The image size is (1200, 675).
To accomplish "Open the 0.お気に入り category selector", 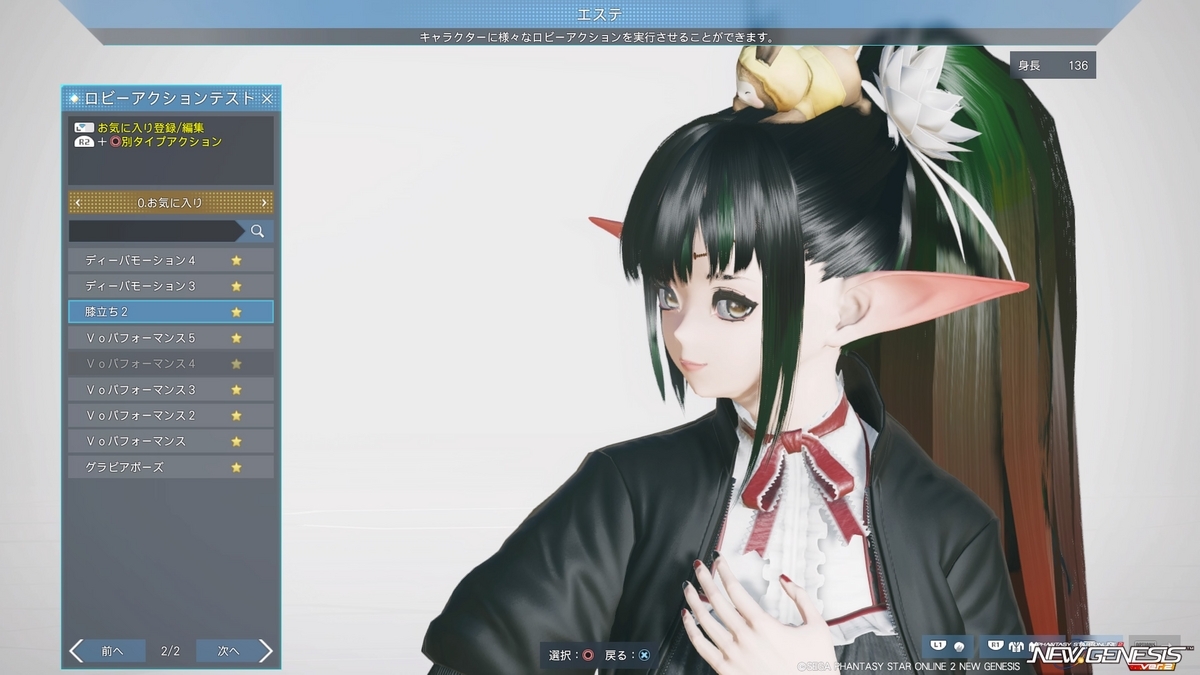I will [170, 203].
